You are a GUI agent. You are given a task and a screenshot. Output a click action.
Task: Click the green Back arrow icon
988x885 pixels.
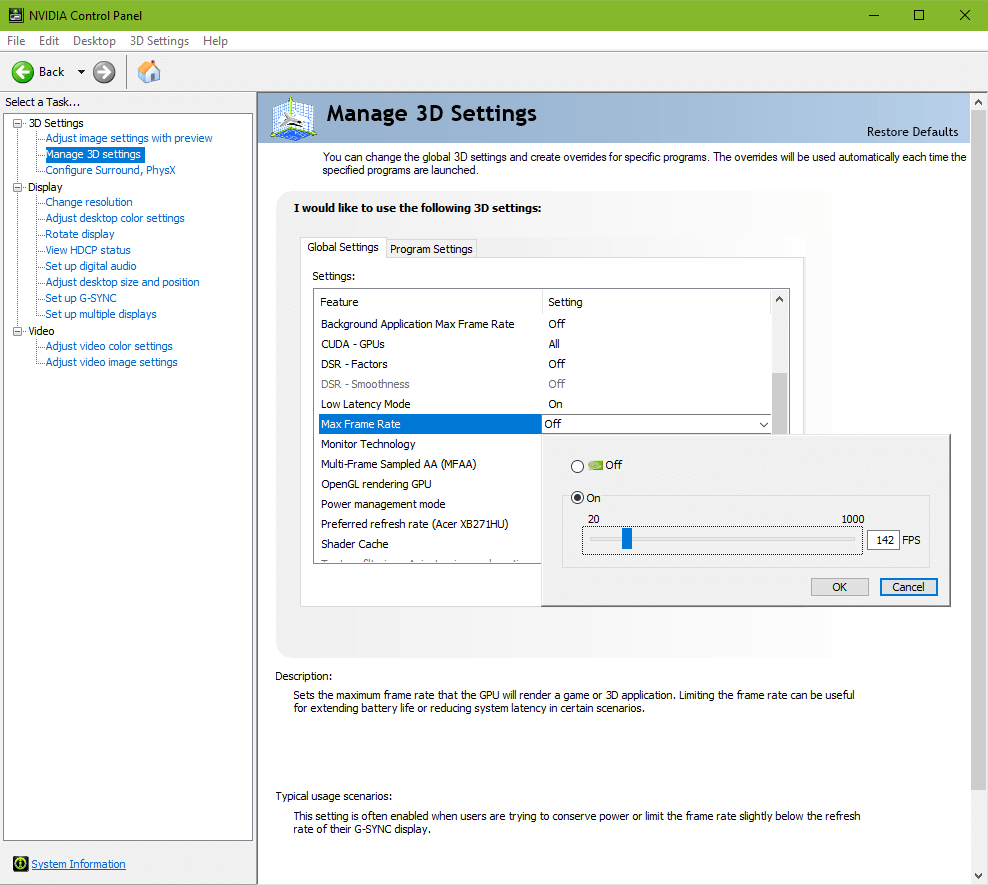(x=23, y=72)
